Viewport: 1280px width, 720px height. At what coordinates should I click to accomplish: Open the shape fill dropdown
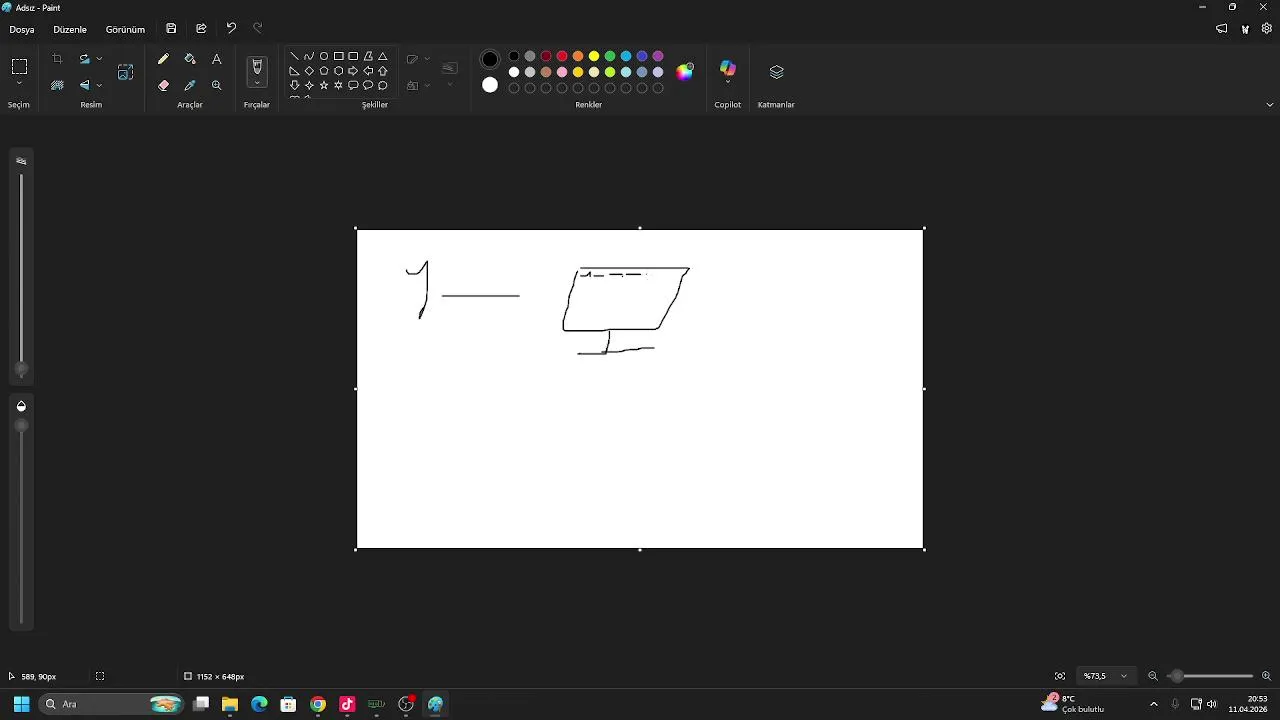click(x=427, y=86)
